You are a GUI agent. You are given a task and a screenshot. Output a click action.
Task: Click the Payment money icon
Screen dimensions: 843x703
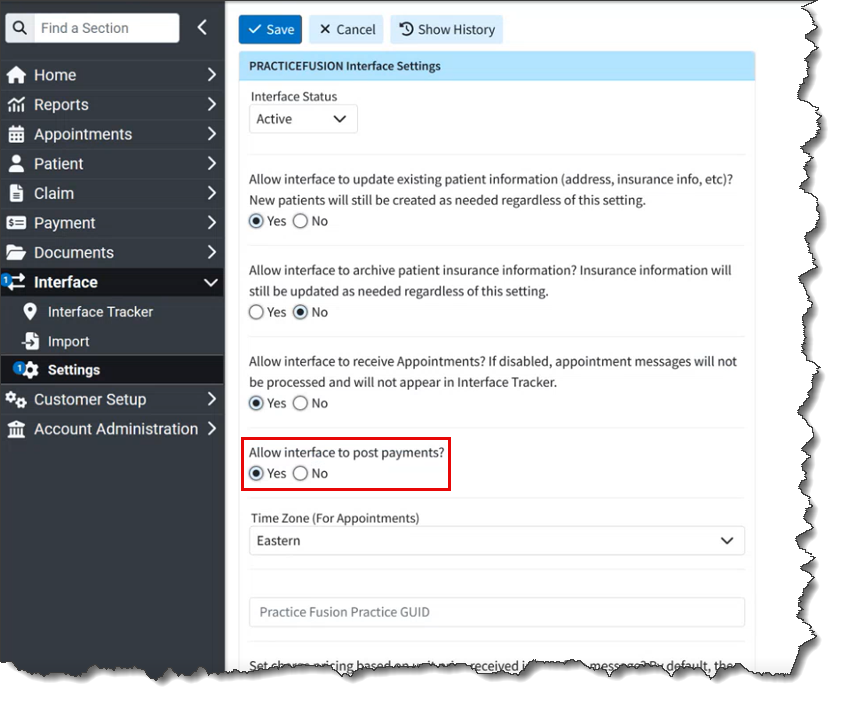(x=16, y=223)
